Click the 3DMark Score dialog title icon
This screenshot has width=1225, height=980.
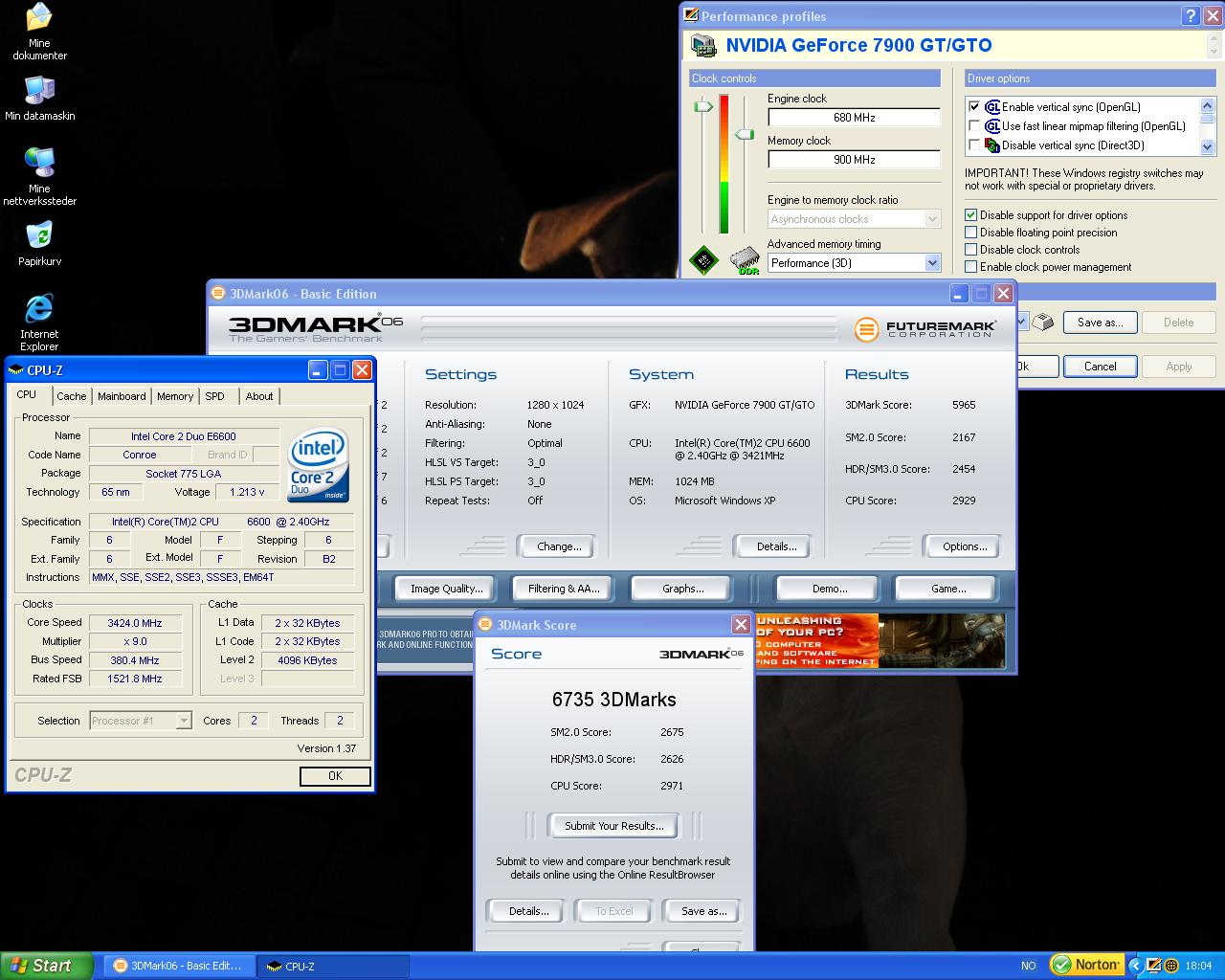tap(486, 625)
